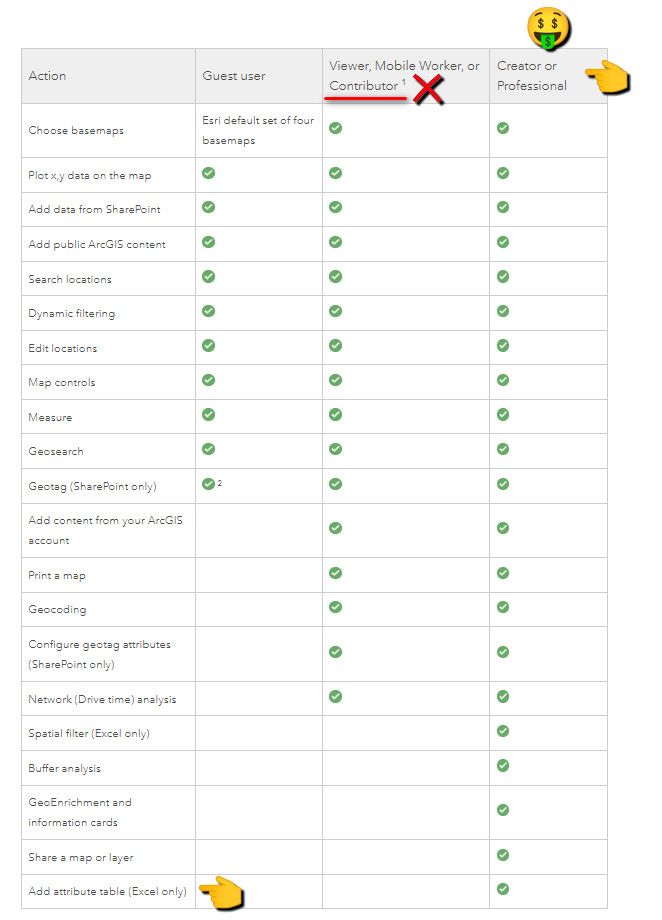Click the money-face emoji above the table
The width and height of the screenshot is (662, 920).
click(548, 29)
